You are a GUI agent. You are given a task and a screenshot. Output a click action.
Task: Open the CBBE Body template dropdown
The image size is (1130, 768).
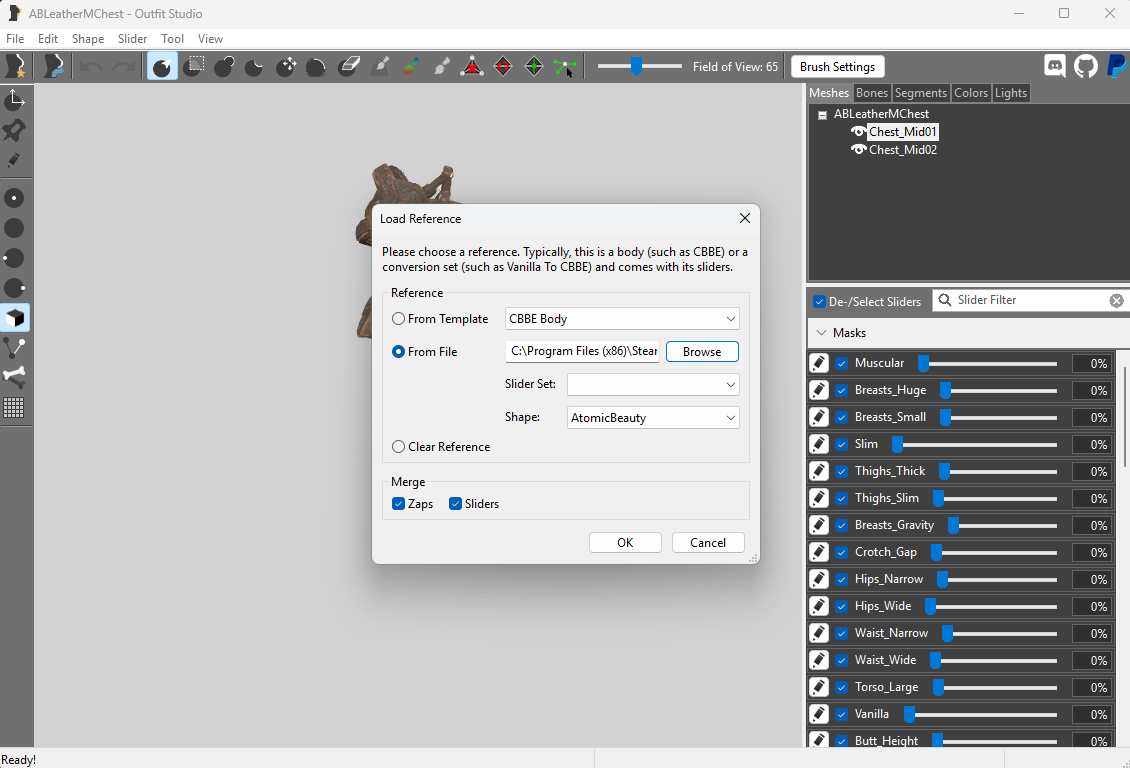(x=622, y=318)
